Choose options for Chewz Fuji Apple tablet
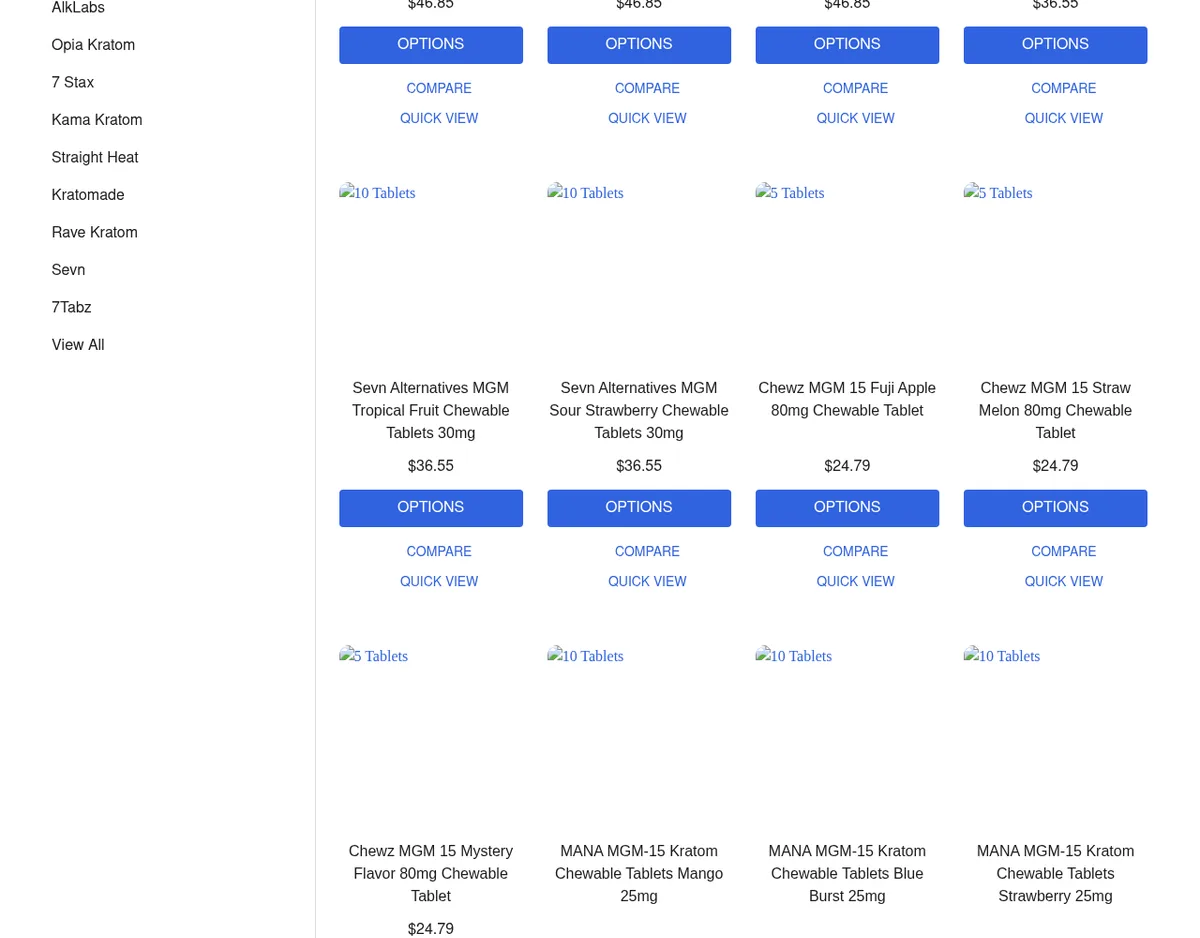Viewport: 1200px width, 938px height. (x=847, y=508)
